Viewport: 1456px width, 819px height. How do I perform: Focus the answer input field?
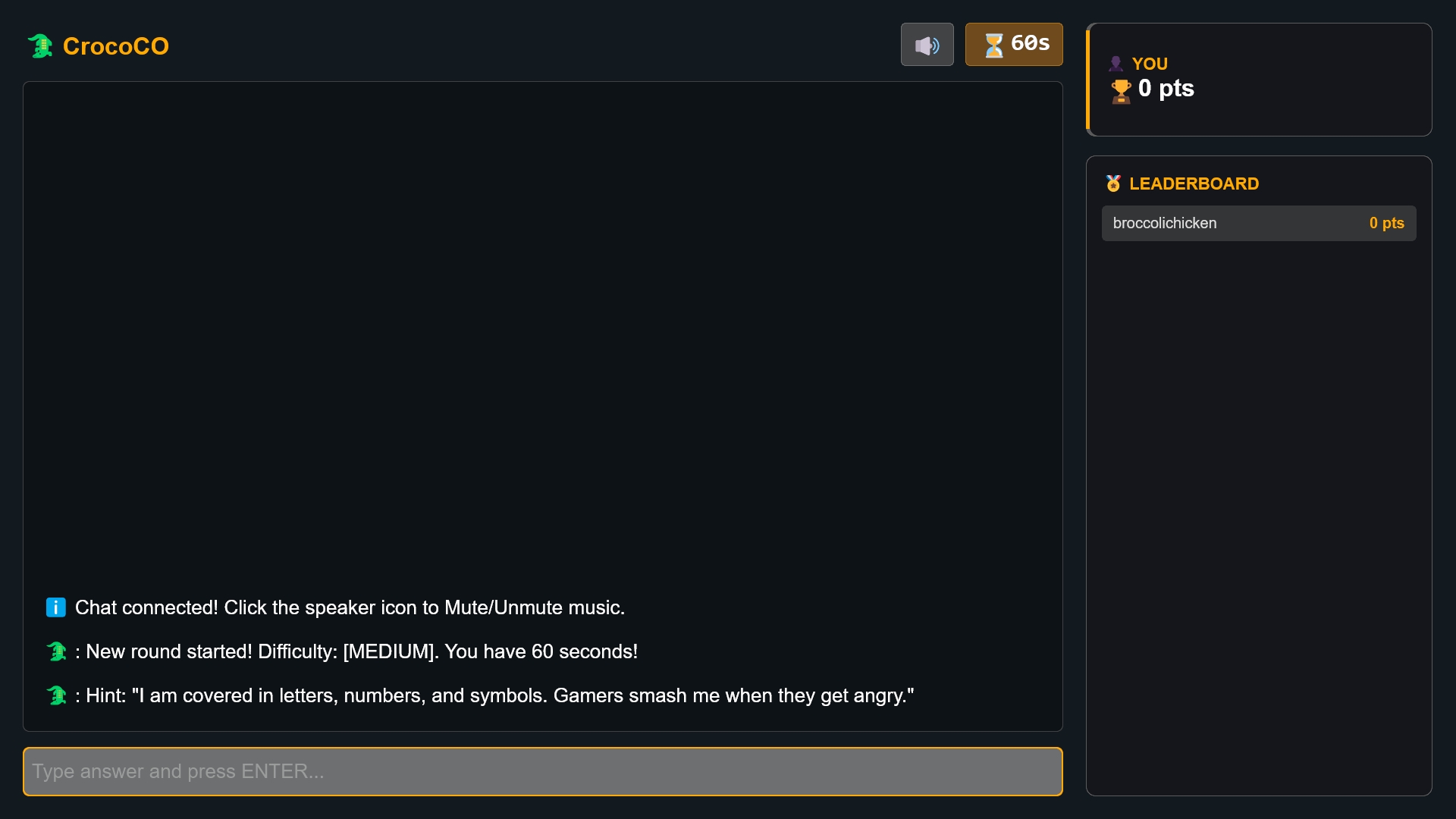[543, 771]
